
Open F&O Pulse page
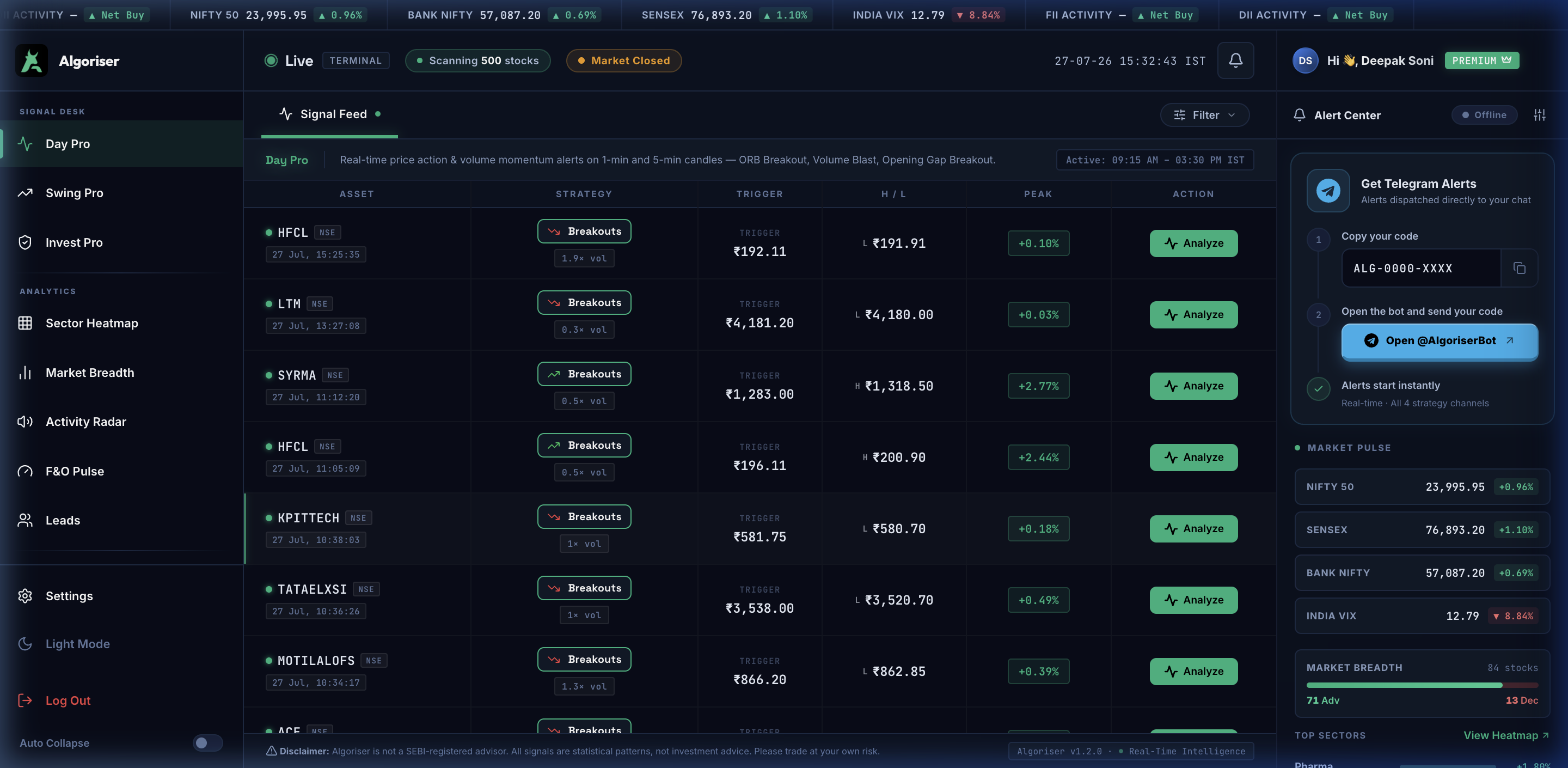coord(122,471)
